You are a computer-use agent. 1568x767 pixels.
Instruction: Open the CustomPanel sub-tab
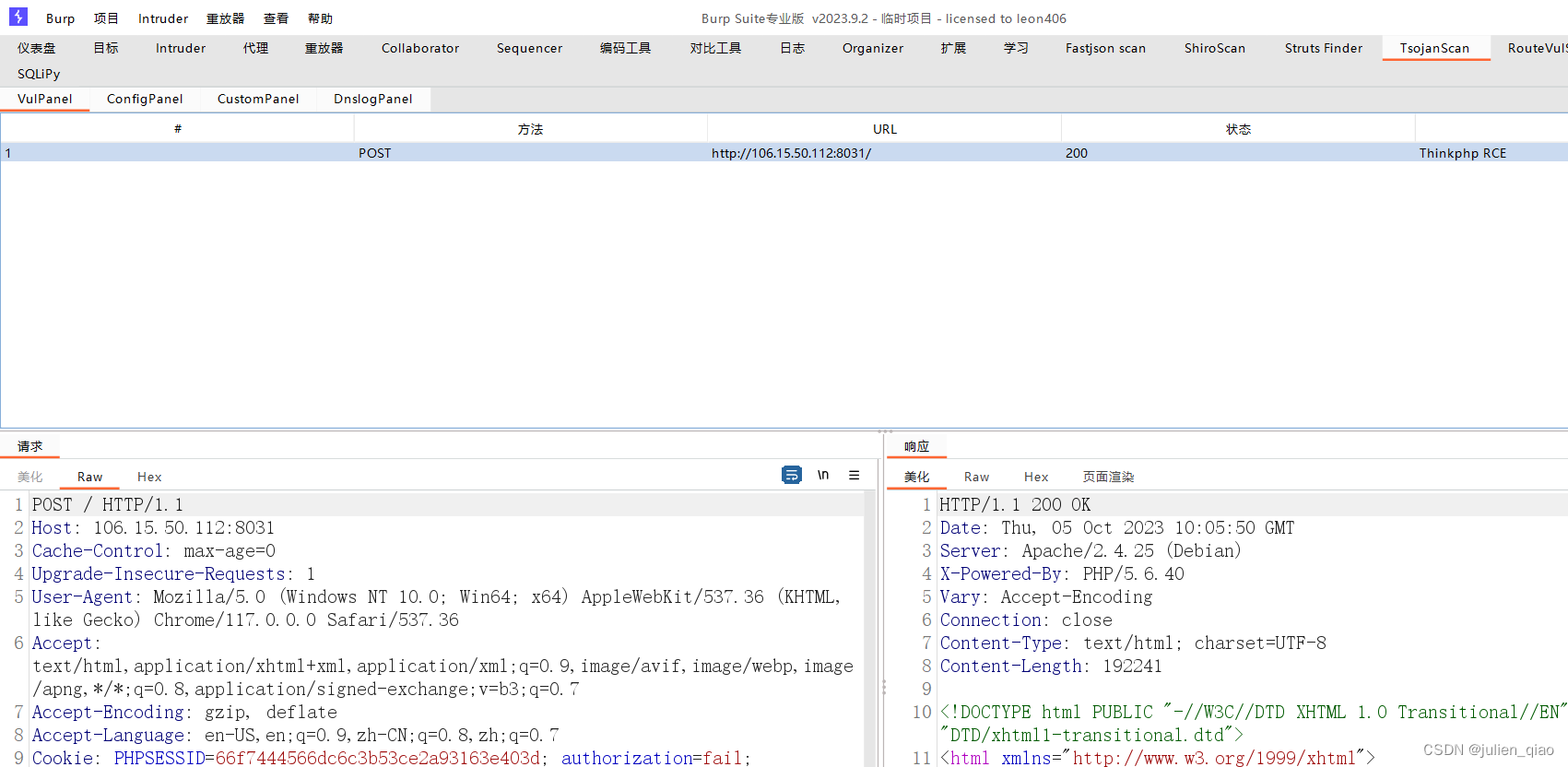pyautogui.click(x=258, y=99)
